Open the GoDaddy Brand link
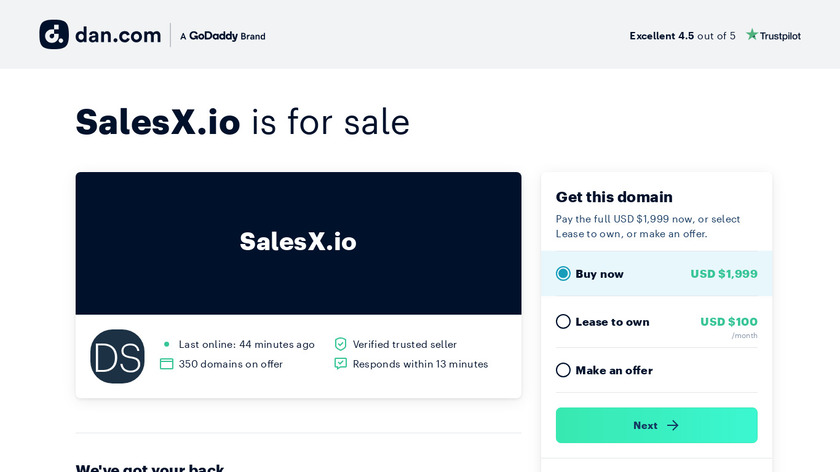840x472 pixels. click(222, 36)
